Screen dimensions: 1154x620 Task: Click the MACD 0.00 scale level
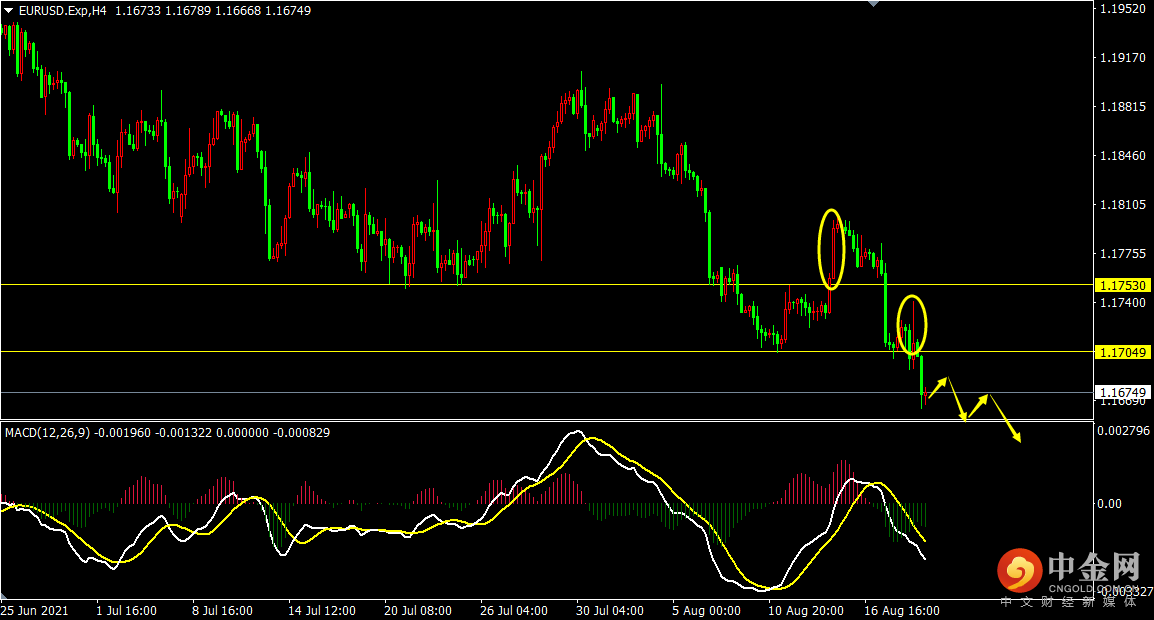coord(1109,503)
